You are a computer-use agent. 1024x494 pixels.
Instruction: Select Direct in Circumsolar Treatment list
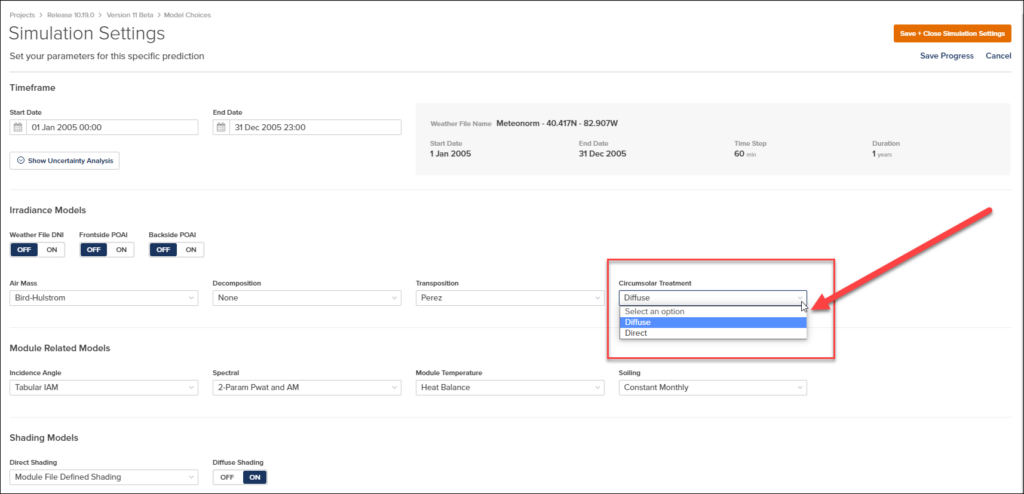click(x=713, y=333)
